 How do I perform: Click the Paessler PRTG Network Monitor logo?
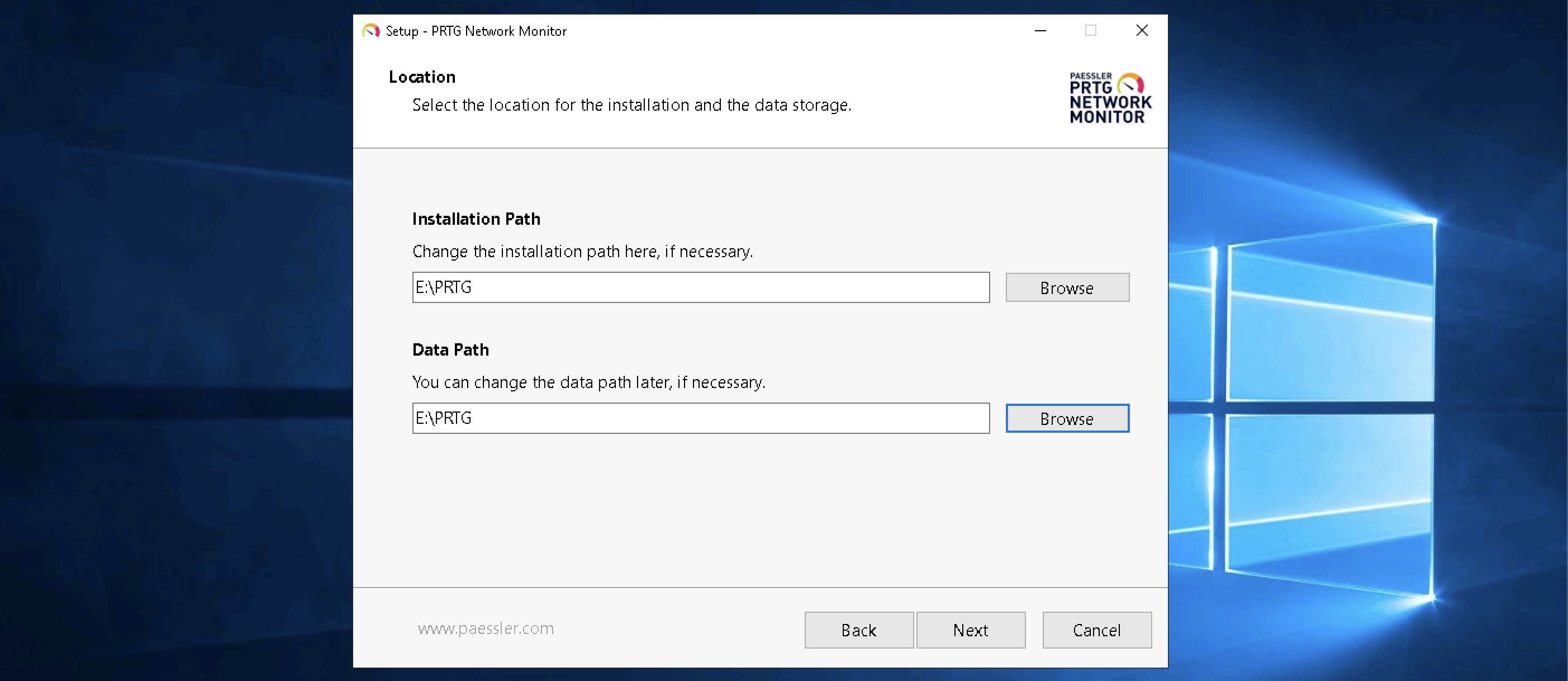tap(1110, 98)
